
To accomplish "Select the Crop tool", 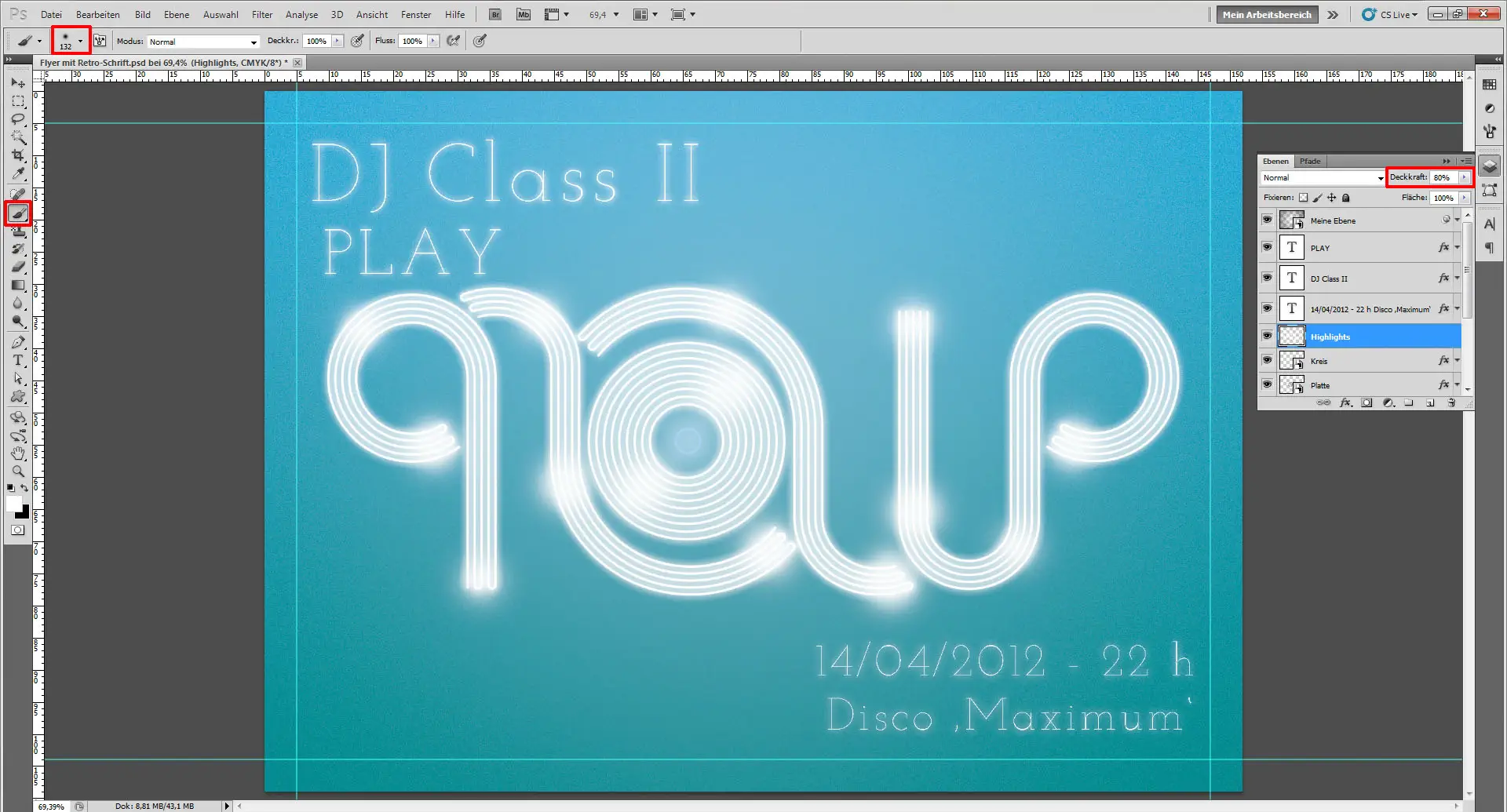I will [x=18, y=156].
